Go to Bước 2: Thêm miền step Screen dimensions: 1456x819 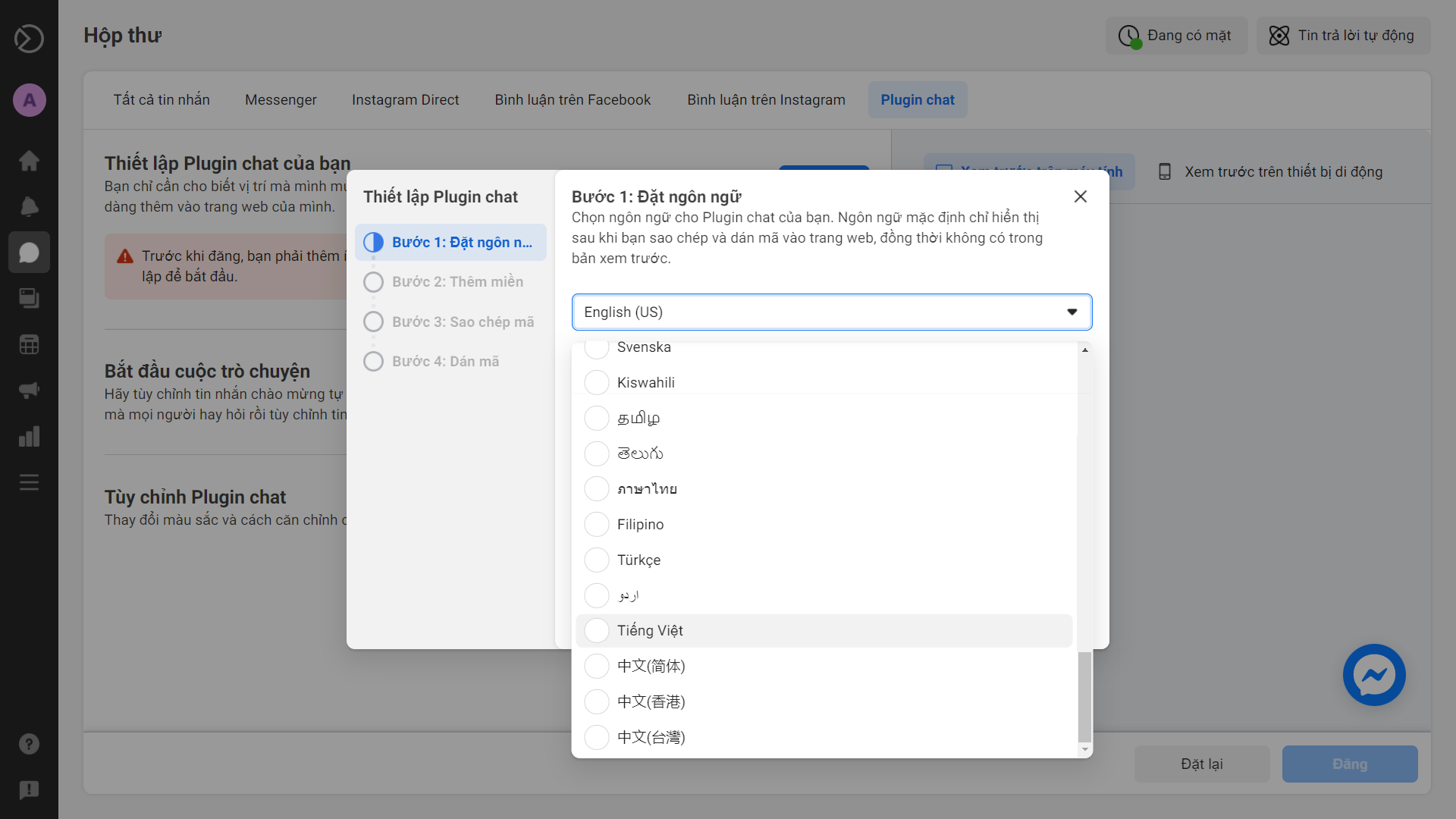(457, 282)
